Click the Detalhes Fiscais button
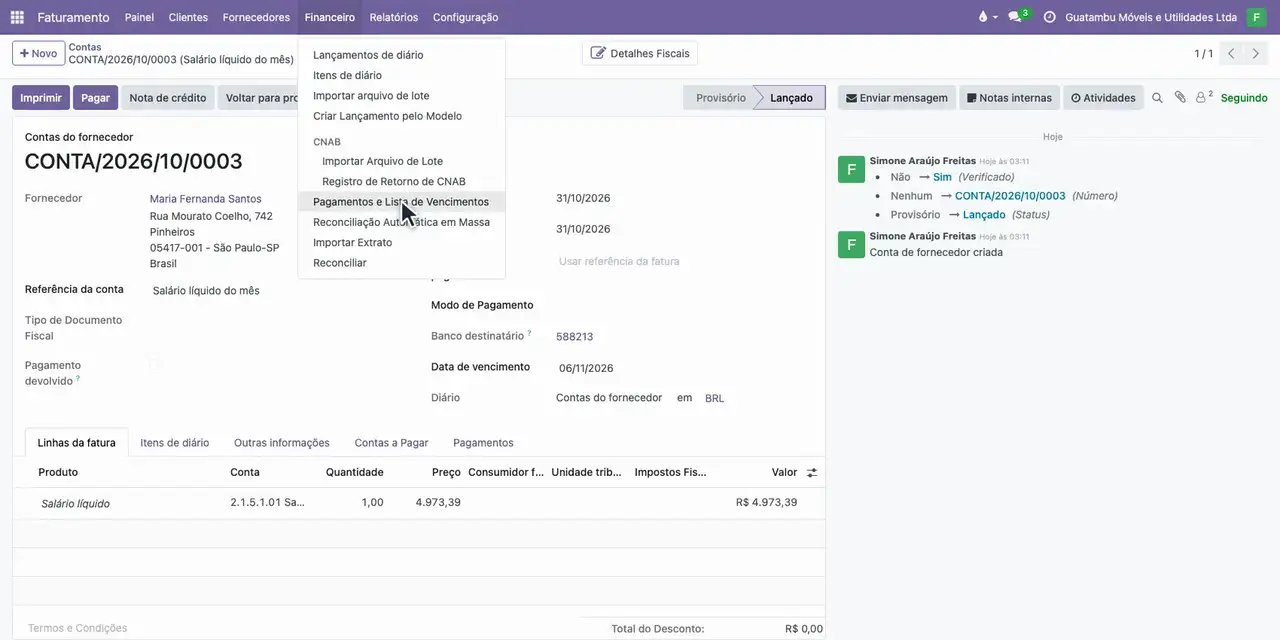This screenshot has width=1280, height=640. (640, 53)
